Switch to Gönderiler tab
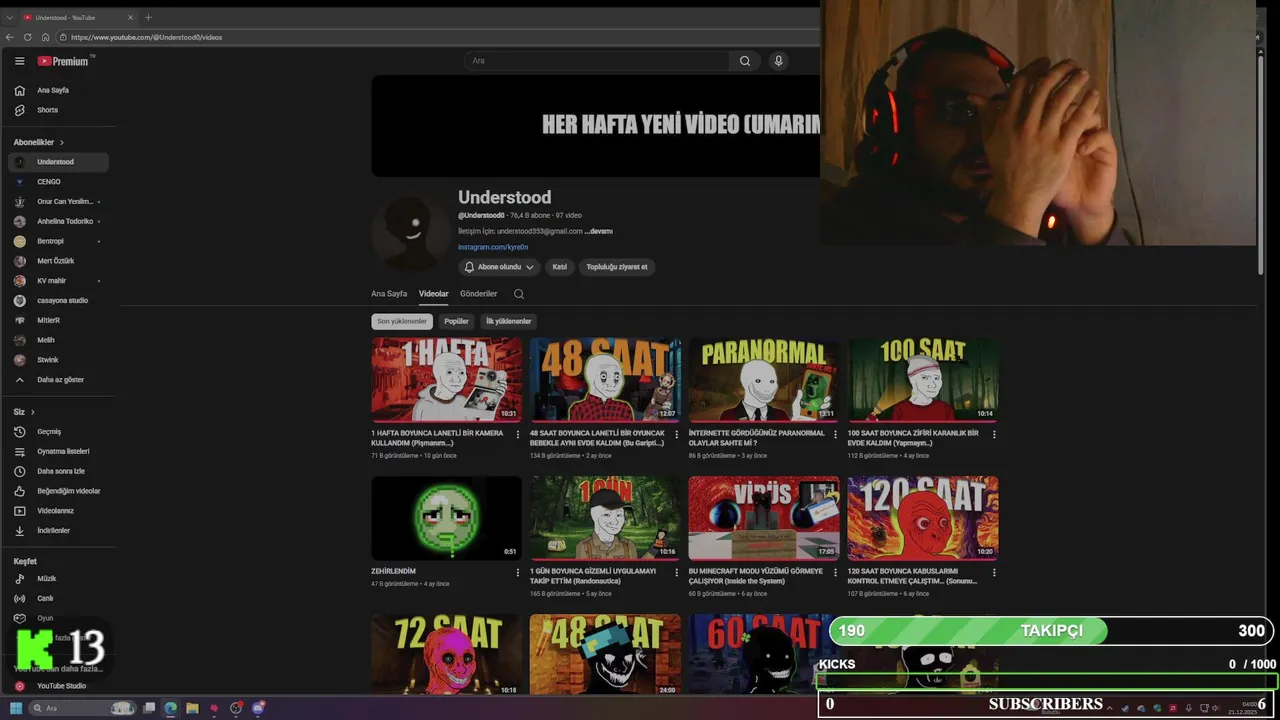 click(x=478, y=294)
